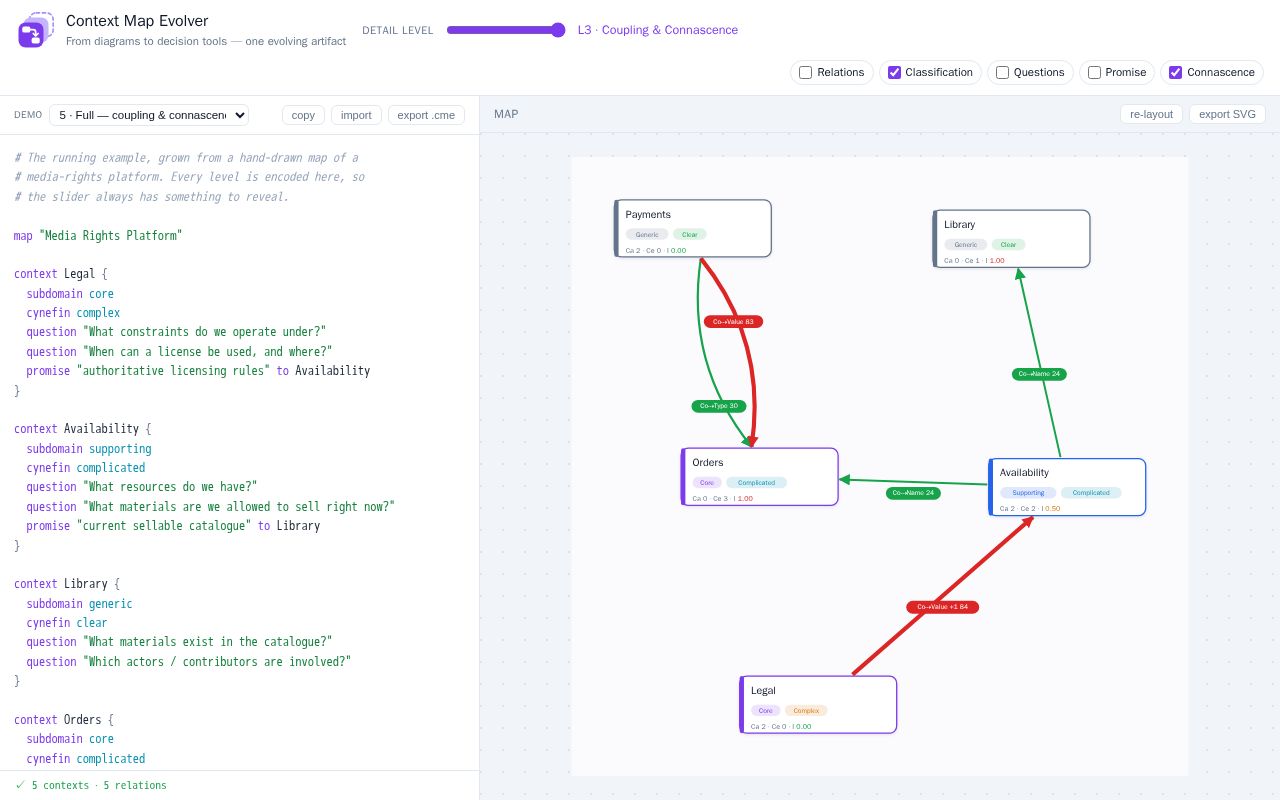
Task: Click the Core badge on the Orders node
Action: [707, 483]
